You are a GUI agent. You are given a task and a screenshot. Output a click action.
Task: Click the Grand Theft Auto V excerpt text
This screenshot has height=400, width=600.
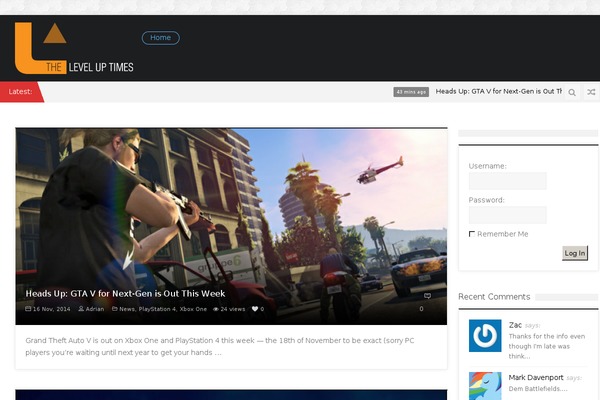pyautogui.click(x=220, y=346)
